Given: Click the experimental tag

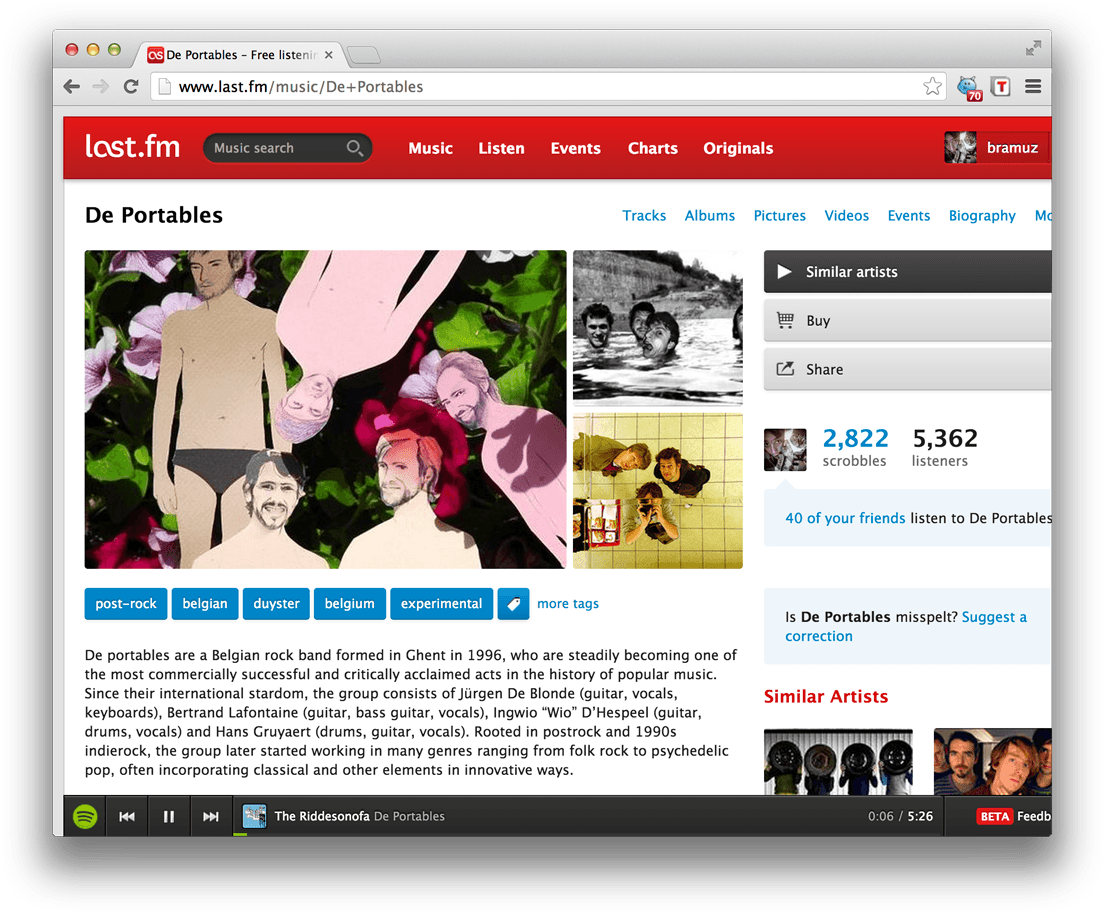Looking at the screenshot, I should click(441, 604).
